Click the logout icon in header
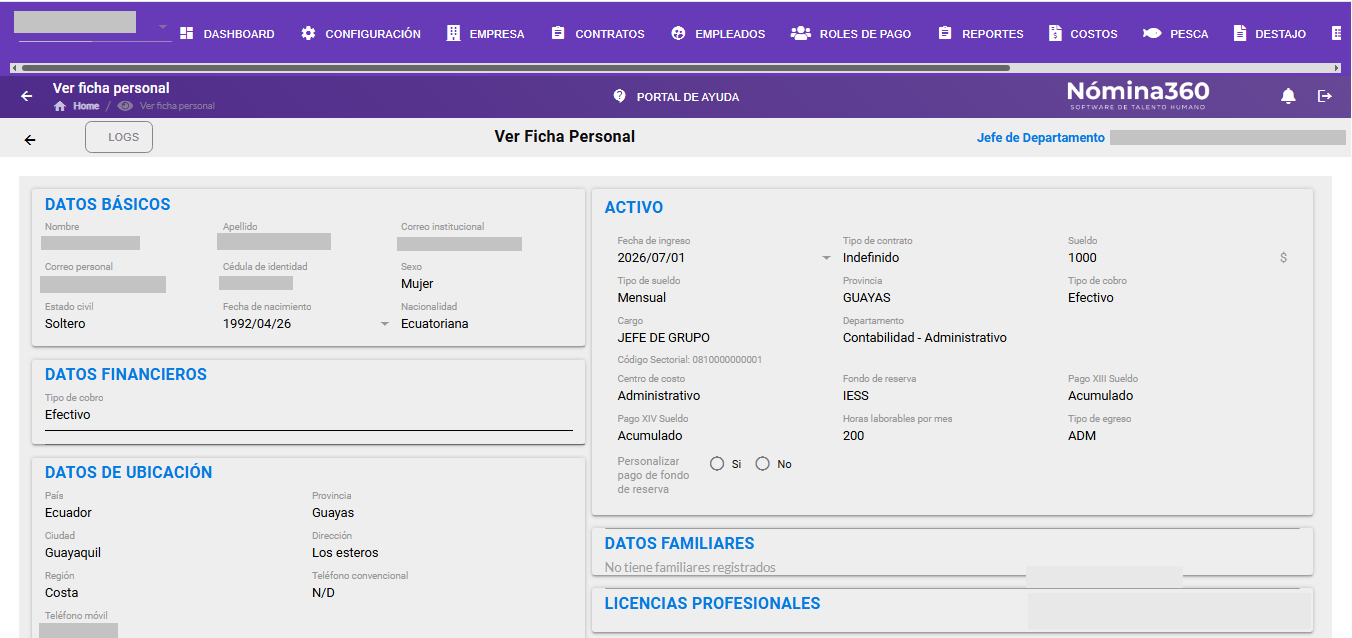 click(1325, 96)
